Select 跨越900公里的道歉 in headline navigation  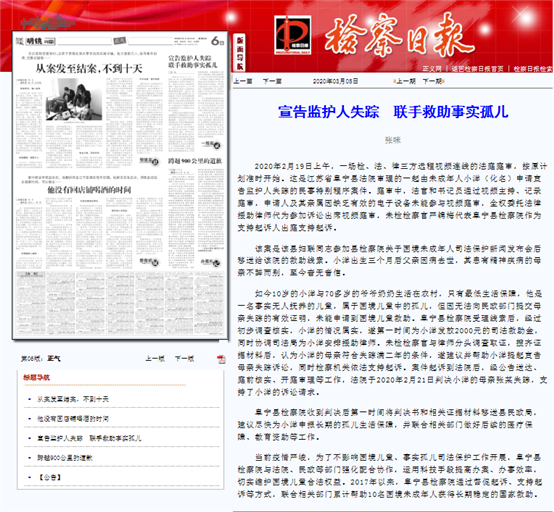[65, 458]
